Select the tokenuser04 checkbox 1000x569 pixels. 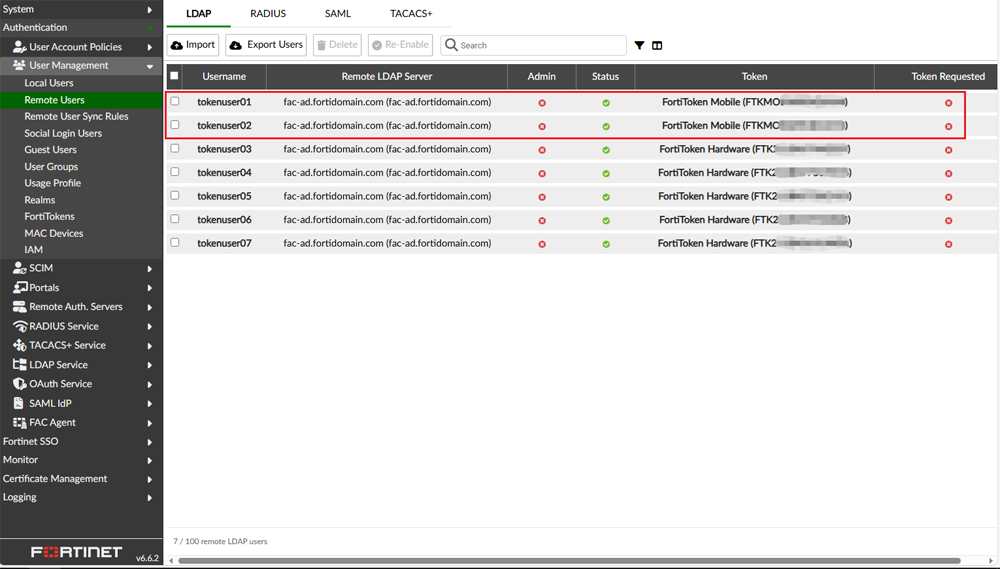175,172
